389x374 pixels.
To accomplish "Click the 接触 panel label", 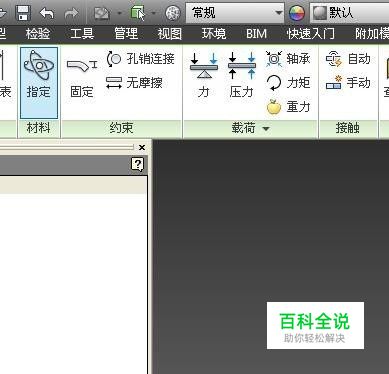I will 347,128.
